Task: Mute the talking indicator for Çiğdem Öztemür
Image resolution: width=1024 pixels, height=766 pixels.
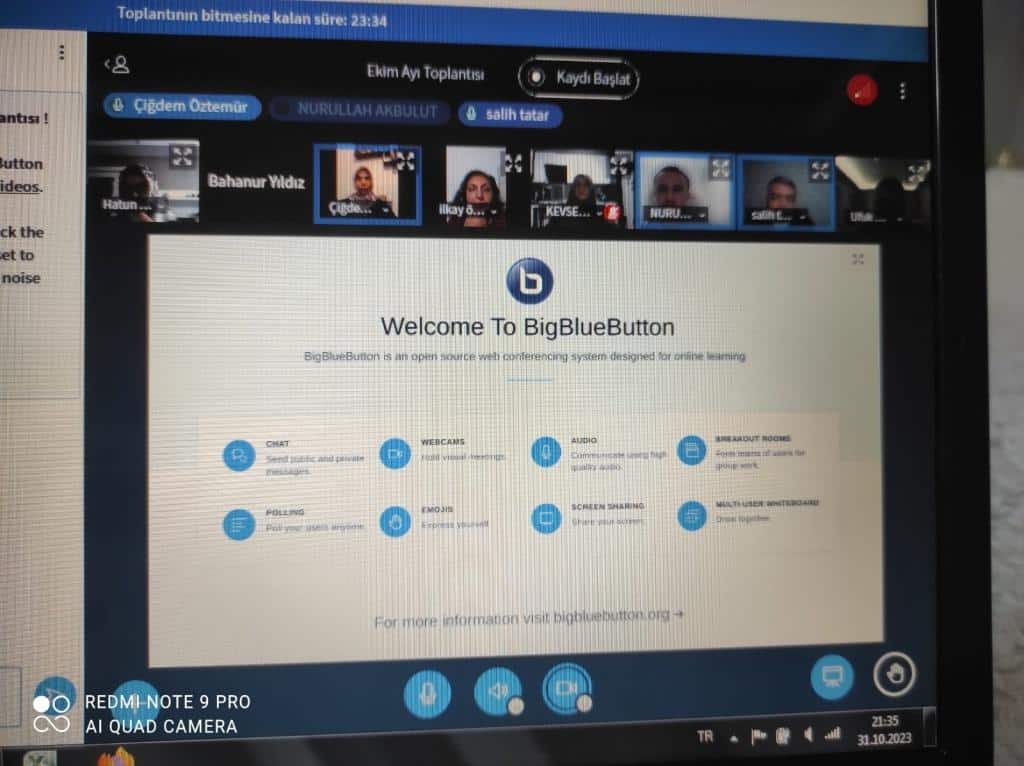Action: tap(182, 106)
